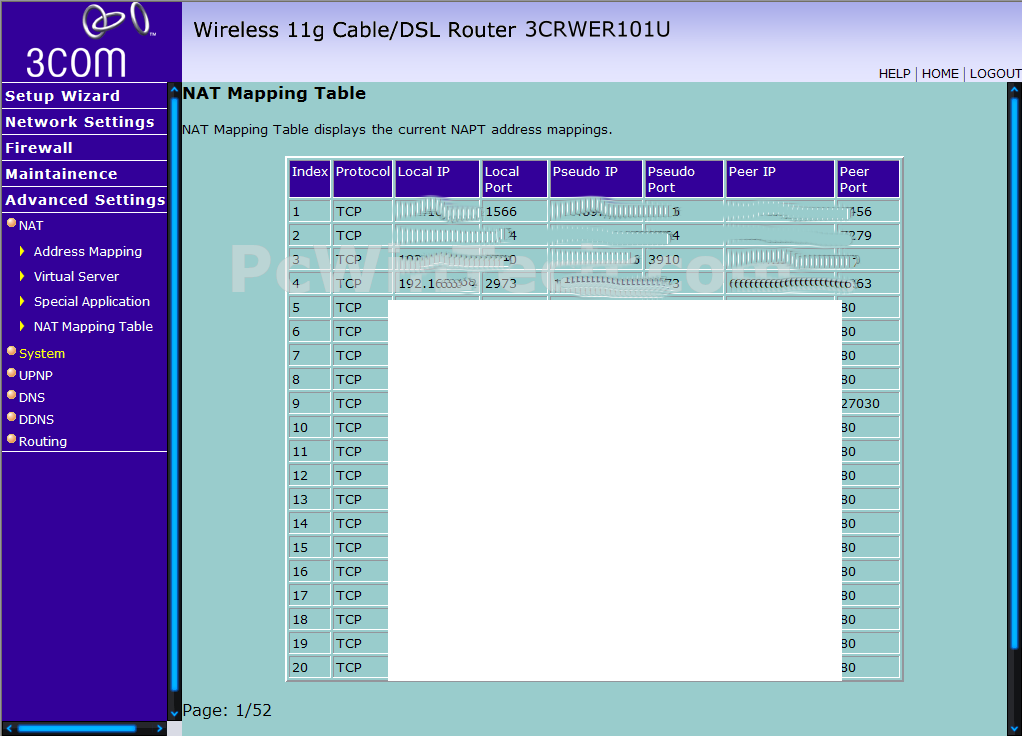Open System in the sidebar

click(x=42, y=353)
